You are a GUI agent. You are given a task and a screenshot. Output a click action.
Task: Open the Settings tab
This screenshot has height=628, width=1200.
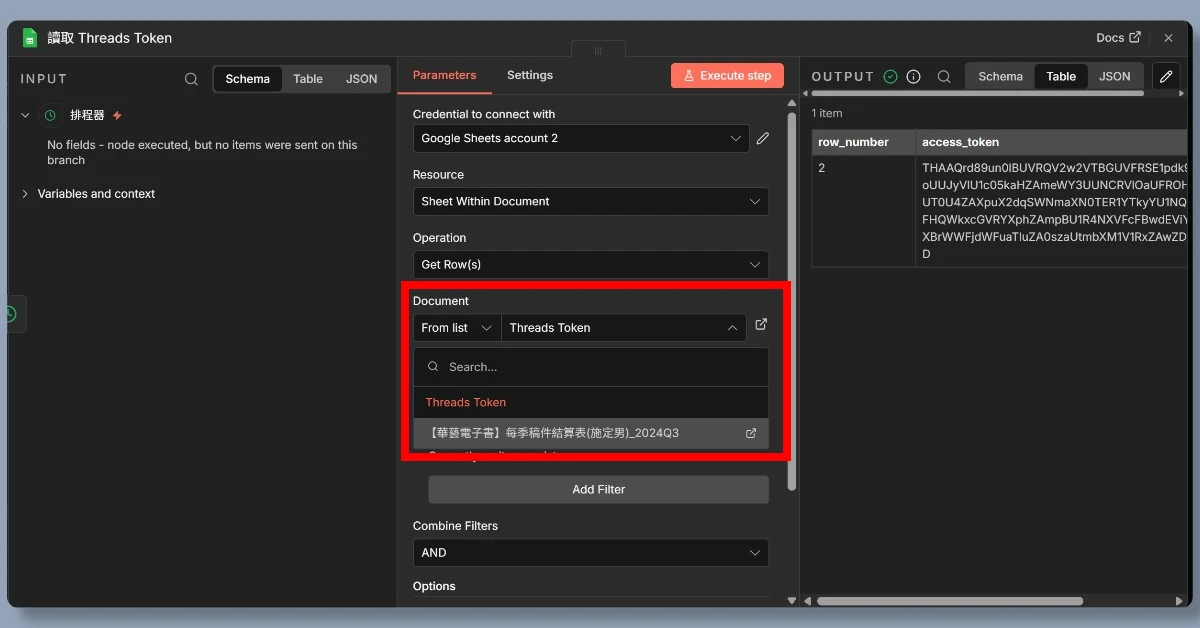point(530,75)
